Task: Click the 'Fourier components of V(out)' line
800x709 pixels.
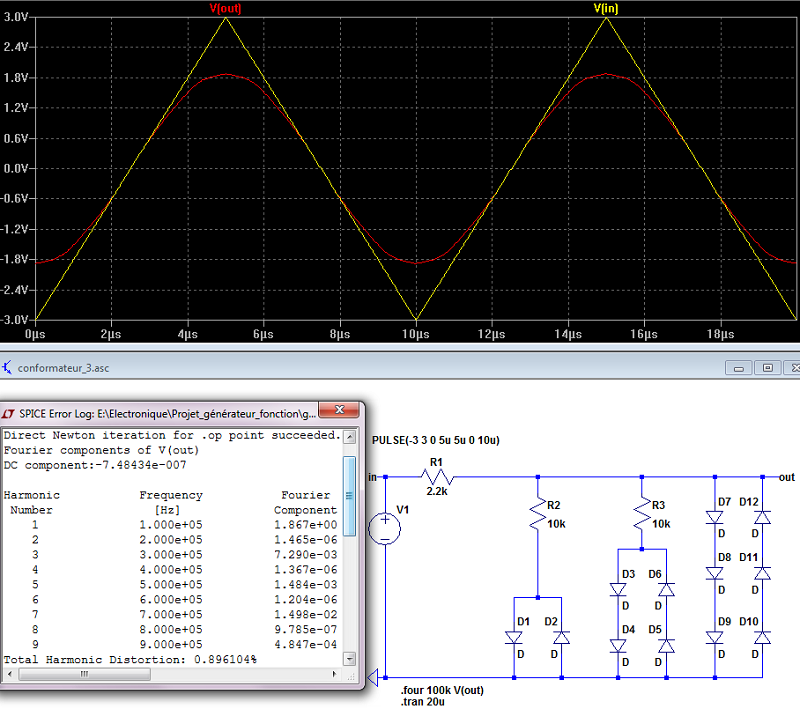Action: tap(102, 450)
